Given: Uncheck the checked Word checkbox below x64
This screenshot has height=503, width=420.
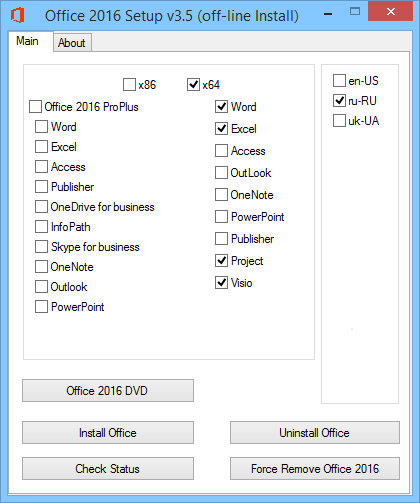Looking at the screenshot, I should tap(221, 107).
